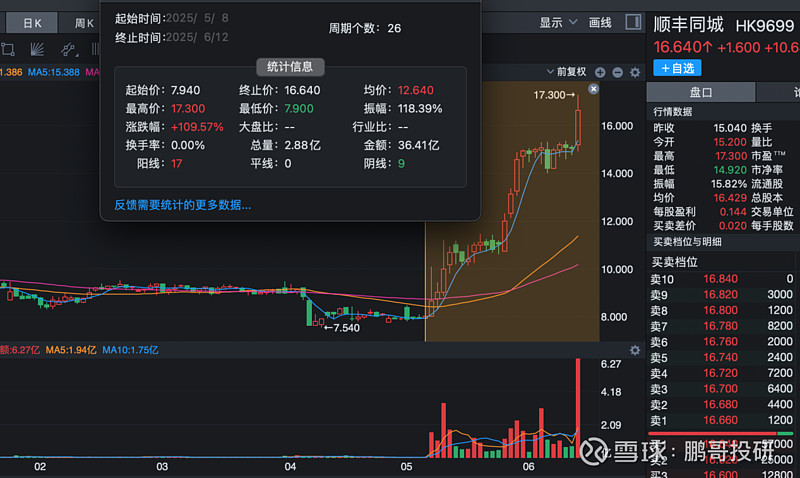Select the rectangle drawing tool icon

click(8, 49)
